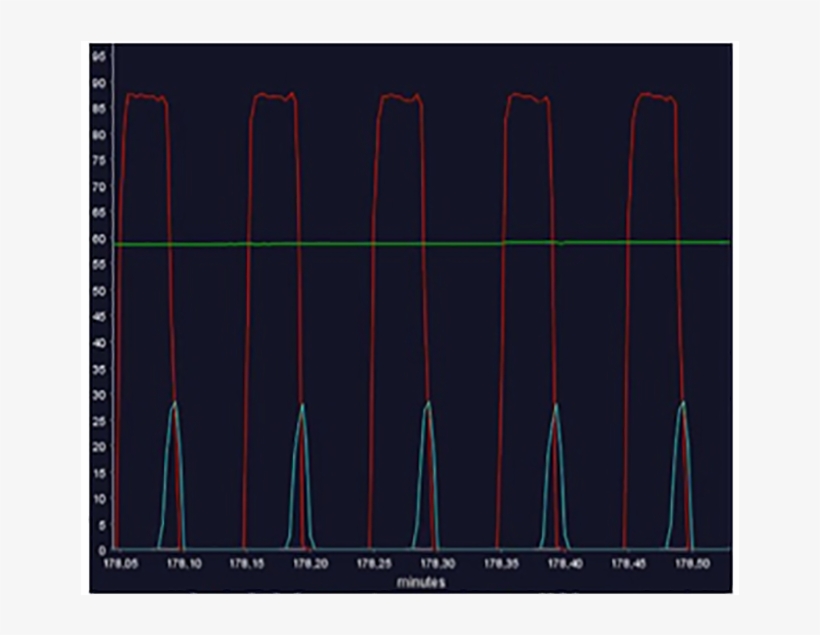
Task: Click the 178.15 minutes tick label
Action: pos(246,561)
